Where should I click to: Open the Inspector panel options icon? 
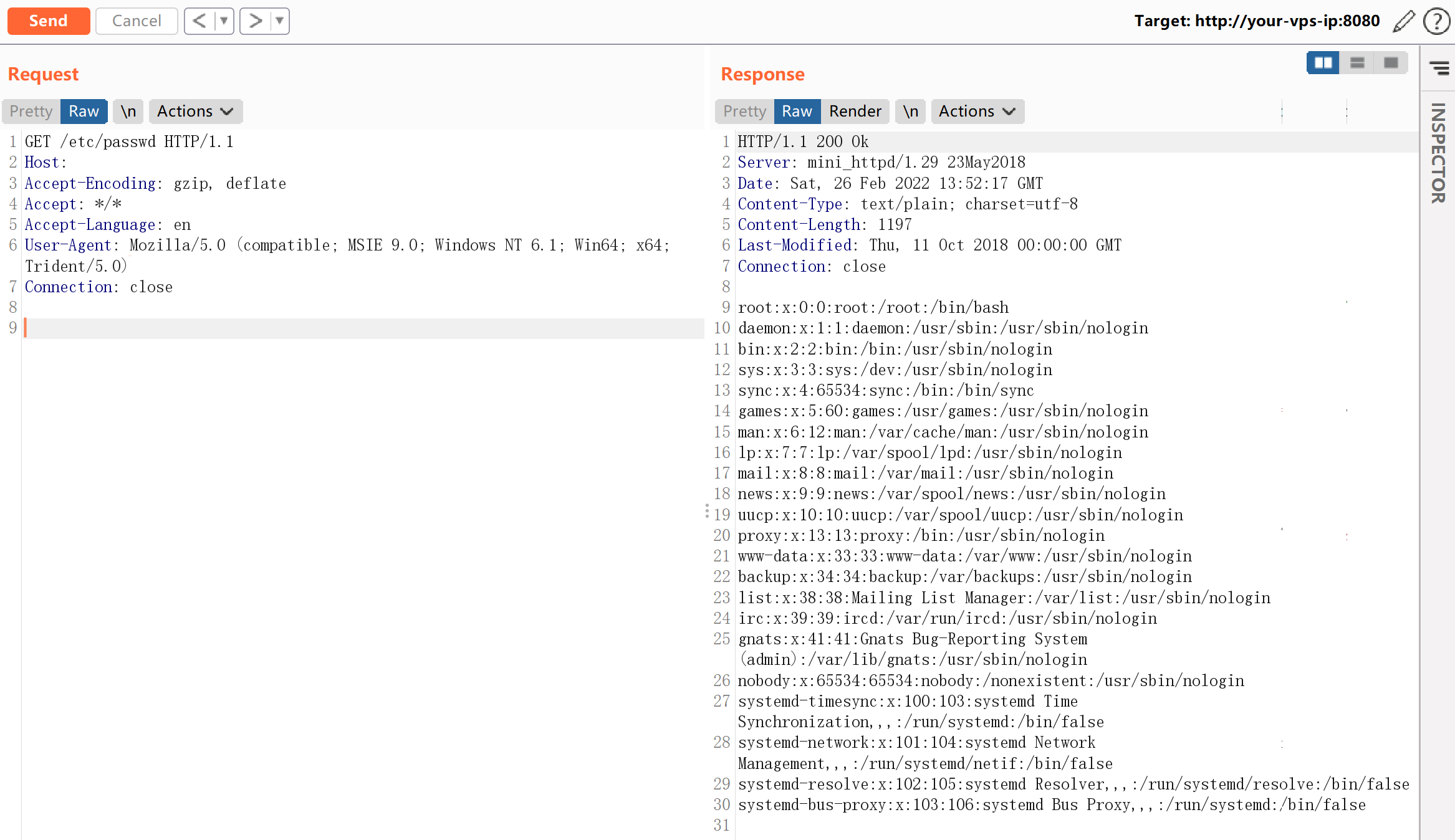click(x=1439, y=68)
